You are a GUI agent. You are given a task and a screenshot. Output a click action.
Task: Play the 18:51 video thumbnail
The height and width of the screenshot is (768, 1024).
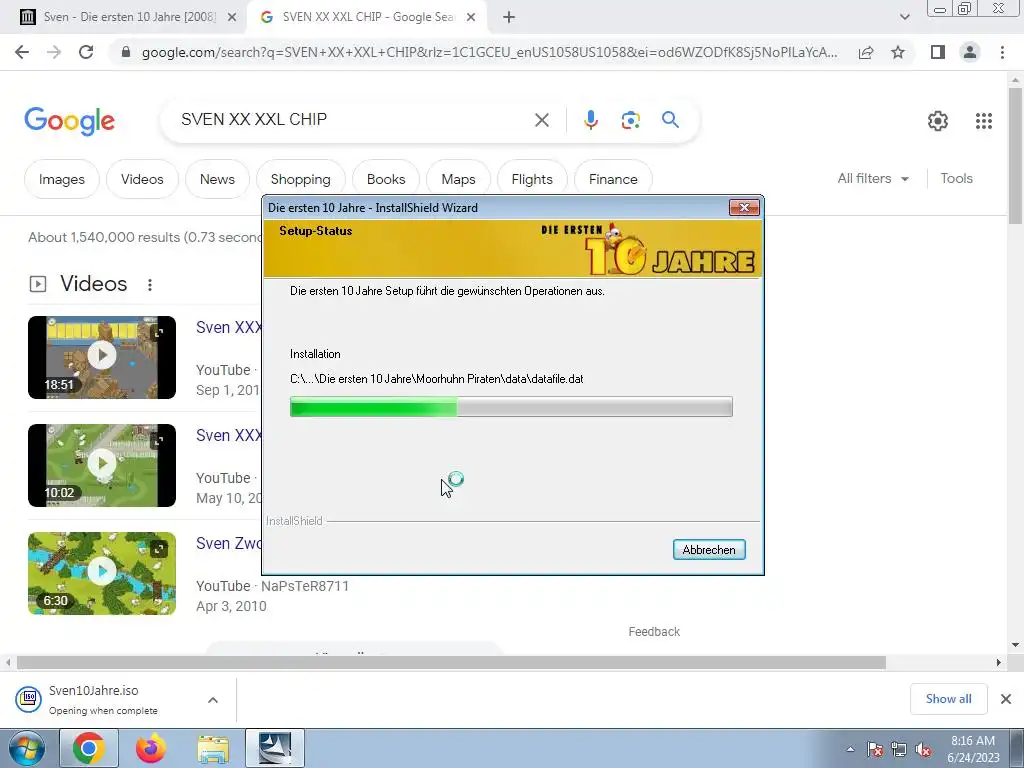(x=102, y=357)
